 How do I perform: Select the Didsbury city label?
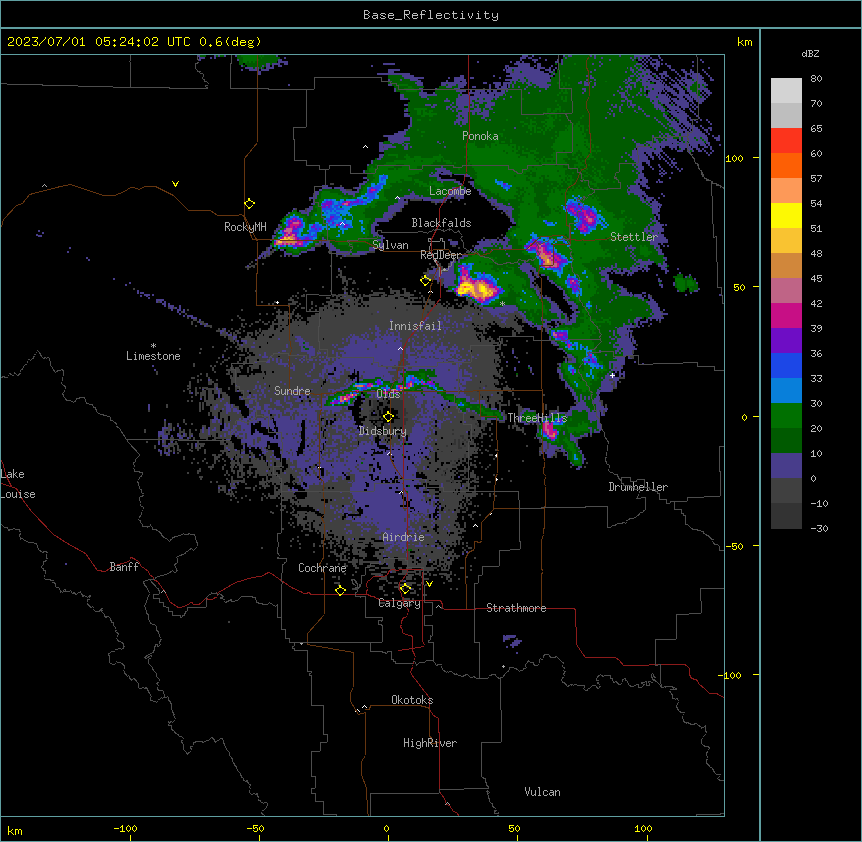(x=383, y=431)
